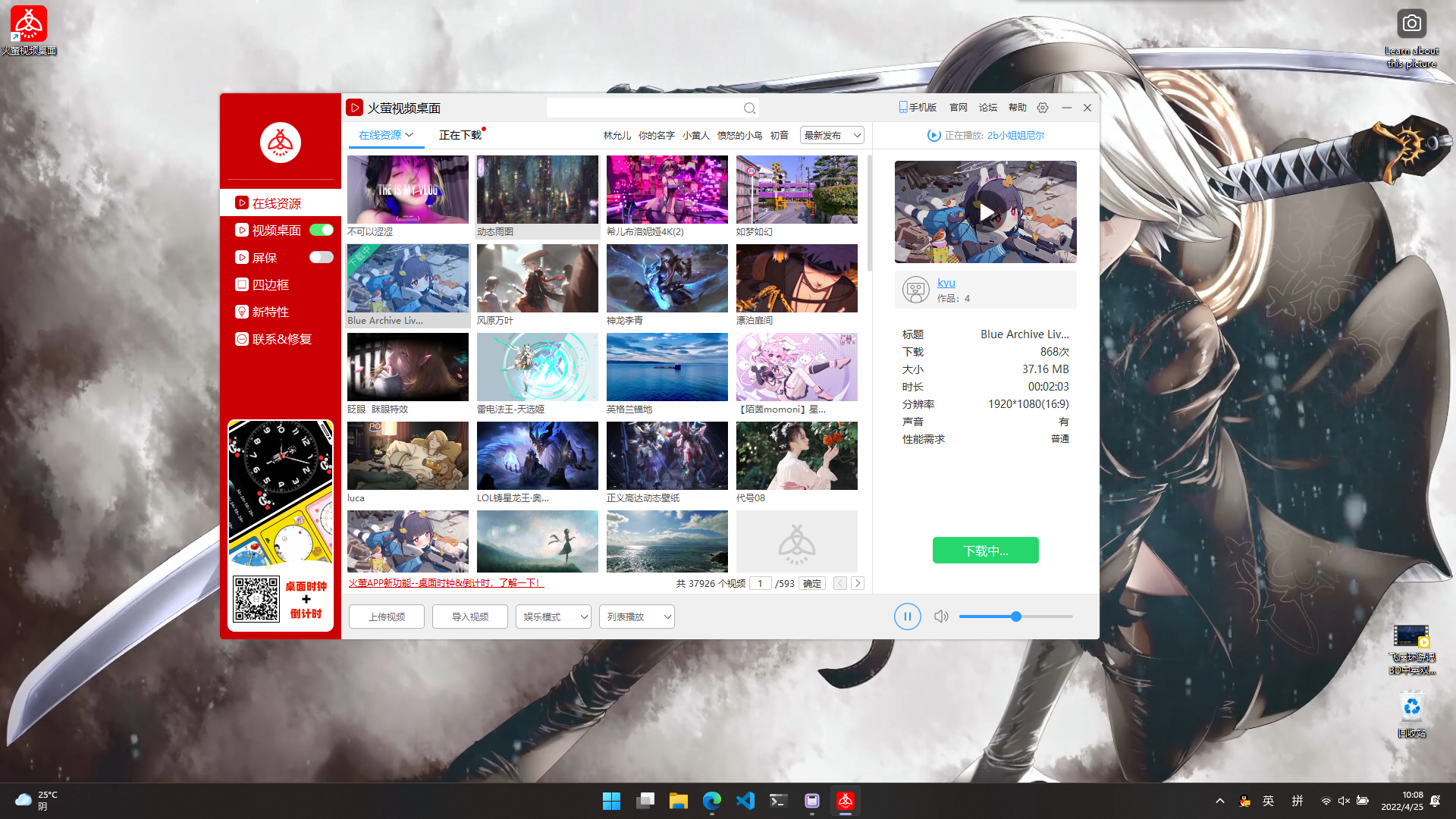The height and width of the screenshot is (819, 1456).
Task: Open the mobile version (手机版) link
Action: click(918, 108)
